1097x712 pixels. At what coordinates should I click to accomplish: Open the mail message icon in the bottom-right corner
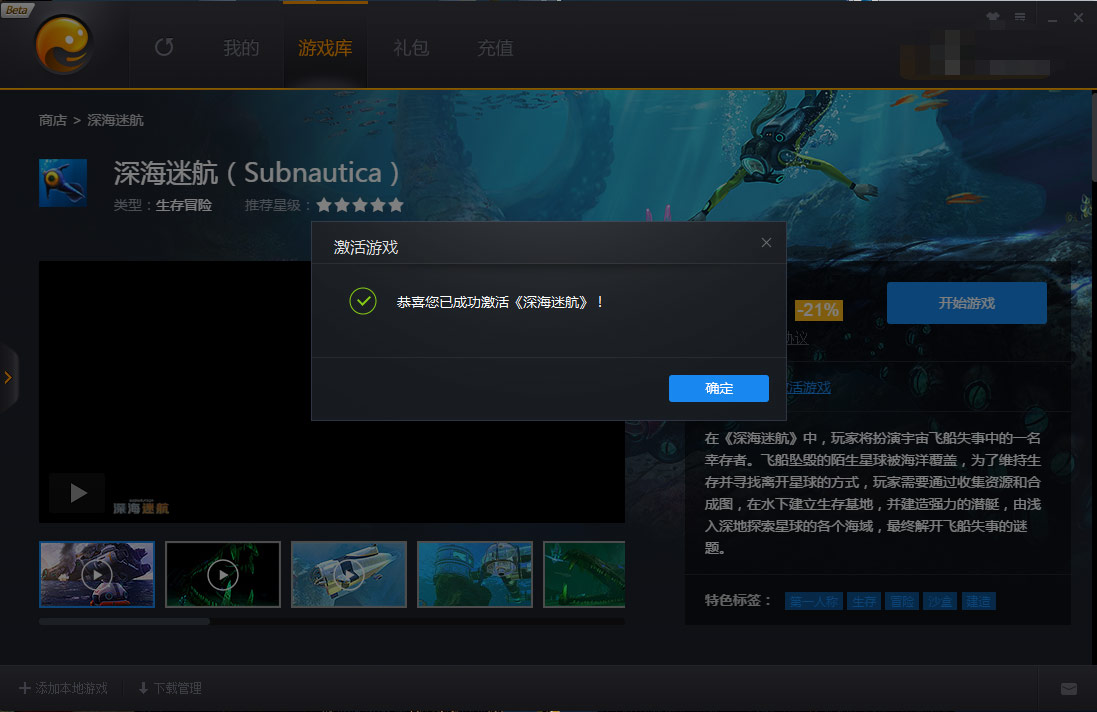[1068, 689]
